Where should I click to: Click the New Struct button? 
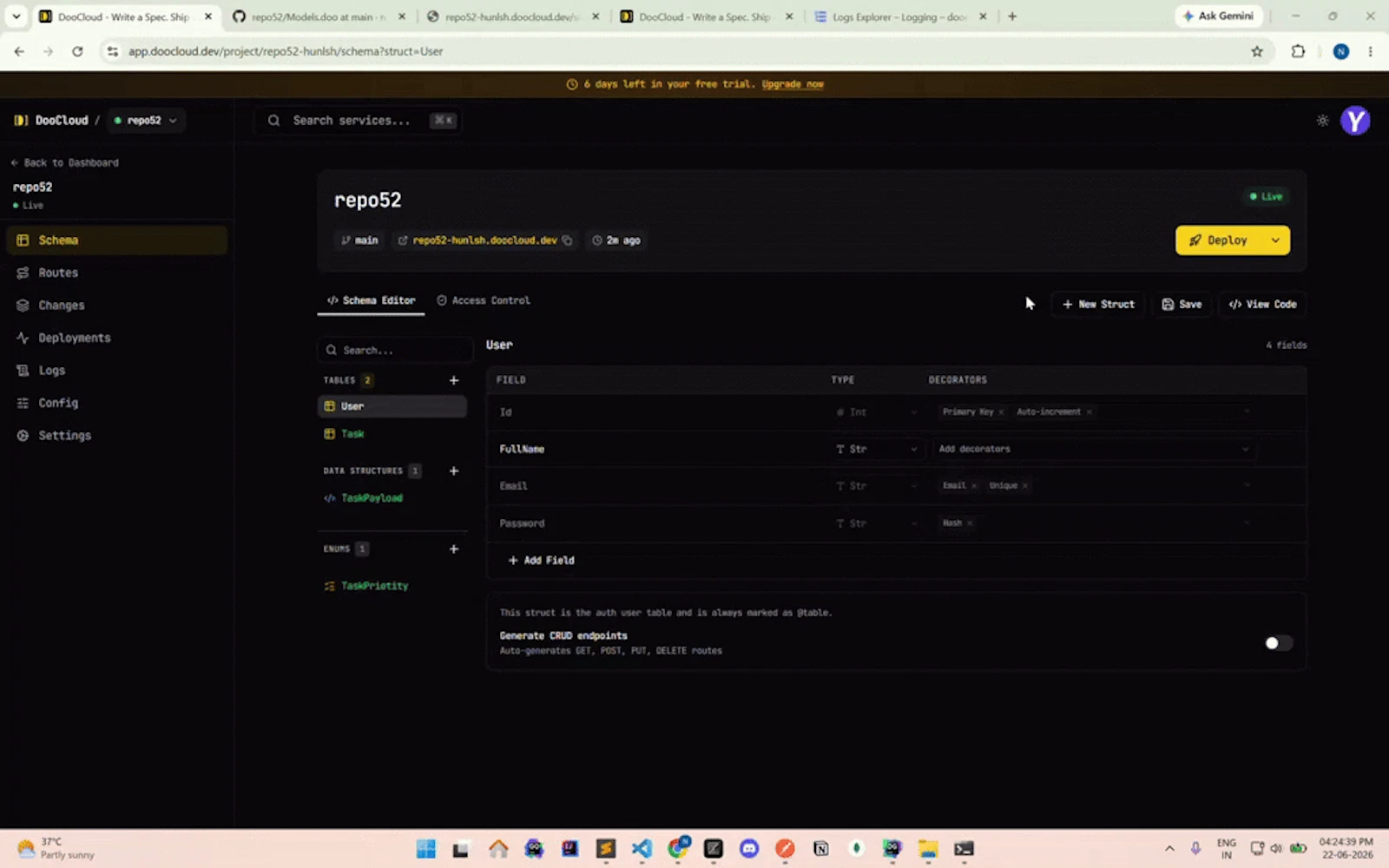(1098, 304)
